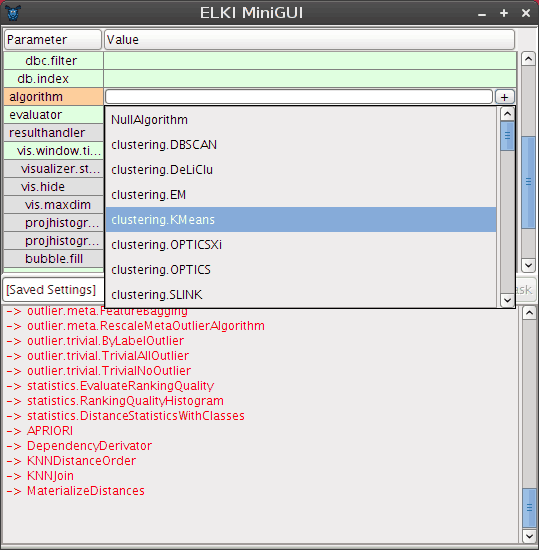Click the Parameter column header
Image resolution: width=539 pixels, height=550 pixels.
point(53,40)
